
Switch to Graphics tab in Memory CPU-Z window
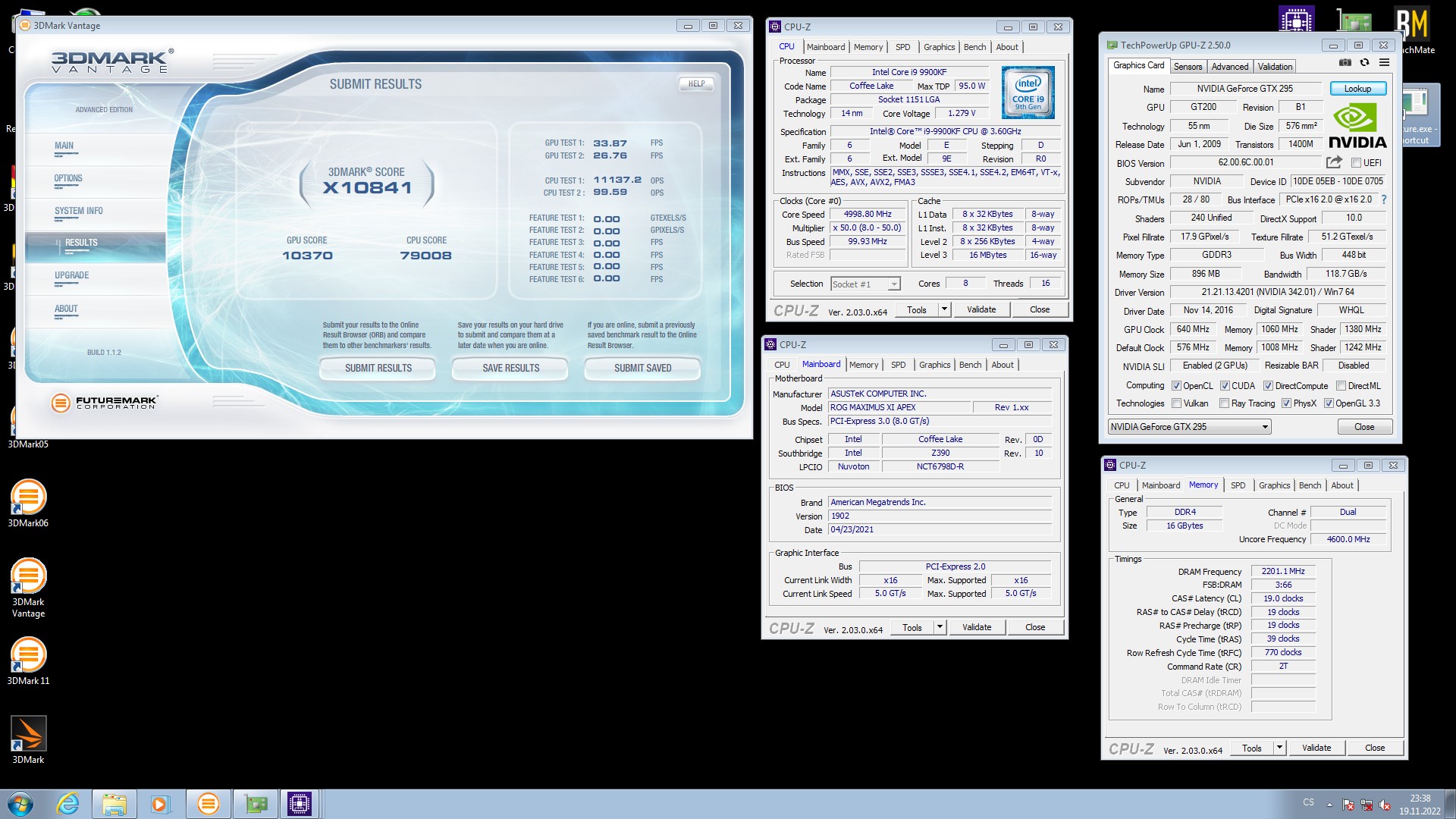[1274, 485]
